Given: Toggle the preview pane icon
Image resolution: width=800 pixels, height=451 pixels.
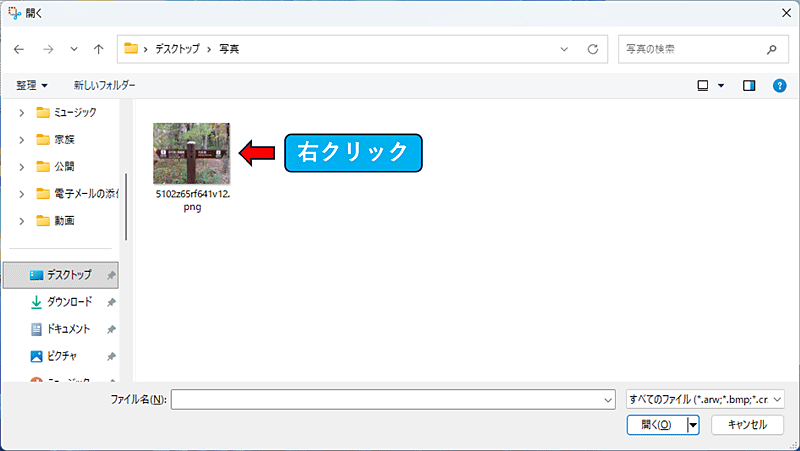Looking at the screenshot, I should click(x=749, y=86).
